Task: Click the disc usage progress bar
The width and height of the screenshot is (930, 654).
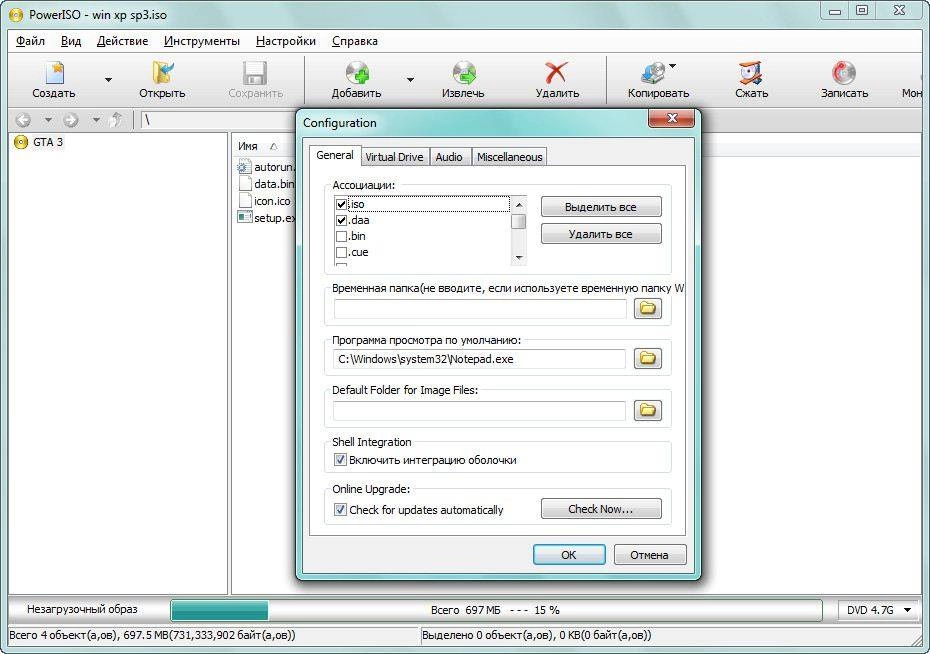Action: (496, 610)
